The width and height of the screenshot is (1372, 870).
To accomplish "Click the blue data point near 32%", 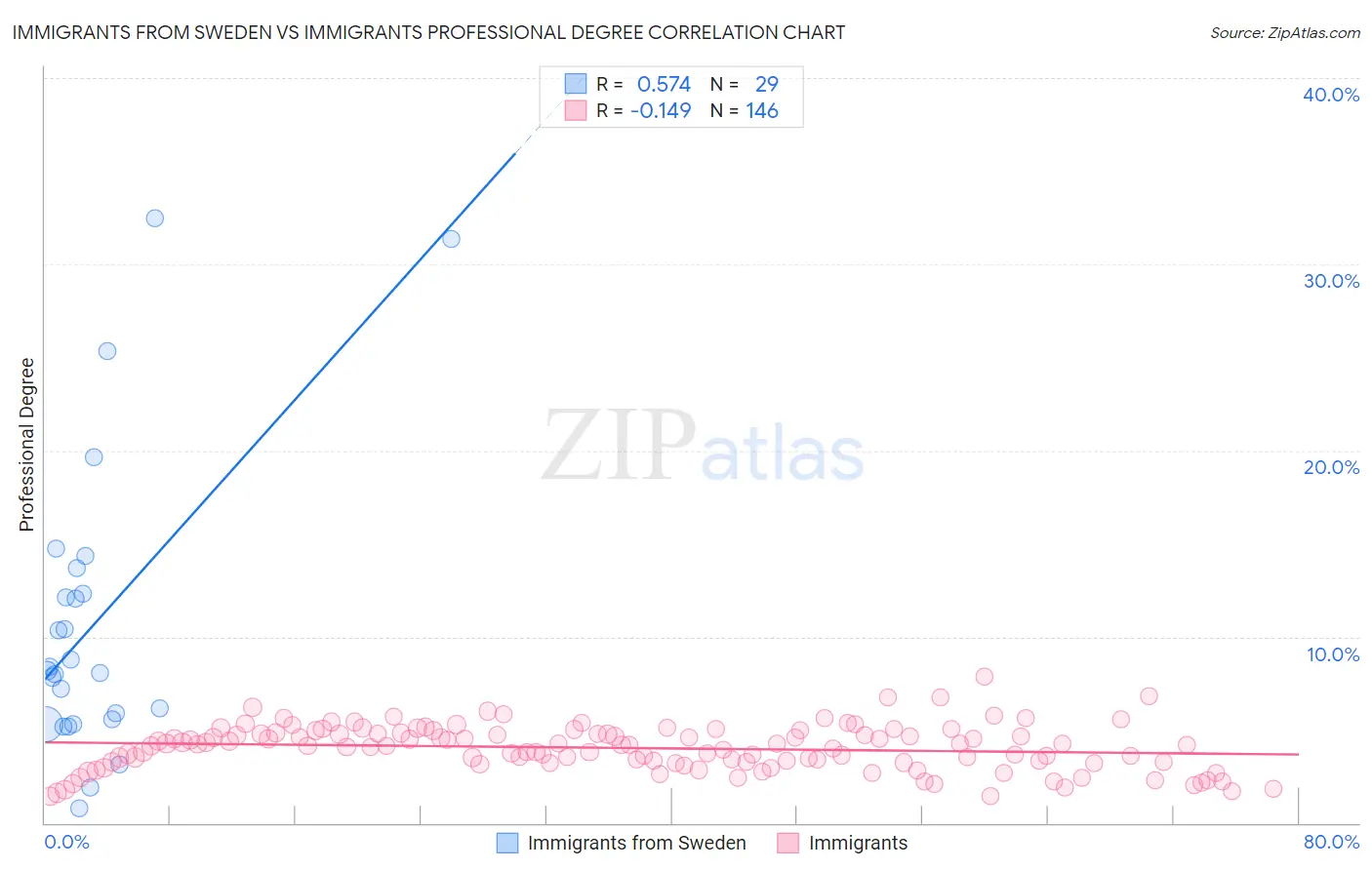I will click(x=155, y=218).
